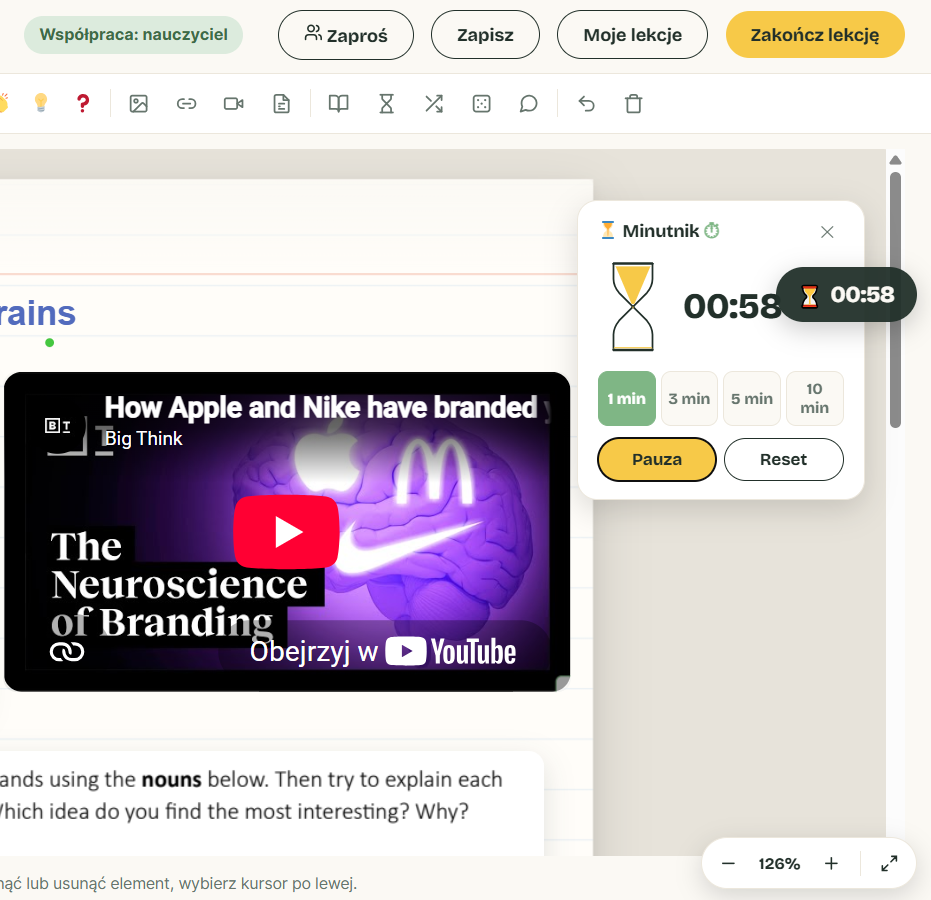Click Obejrzyj w YouTube link
Screen dimensions: 931x900
coord(382,651)
